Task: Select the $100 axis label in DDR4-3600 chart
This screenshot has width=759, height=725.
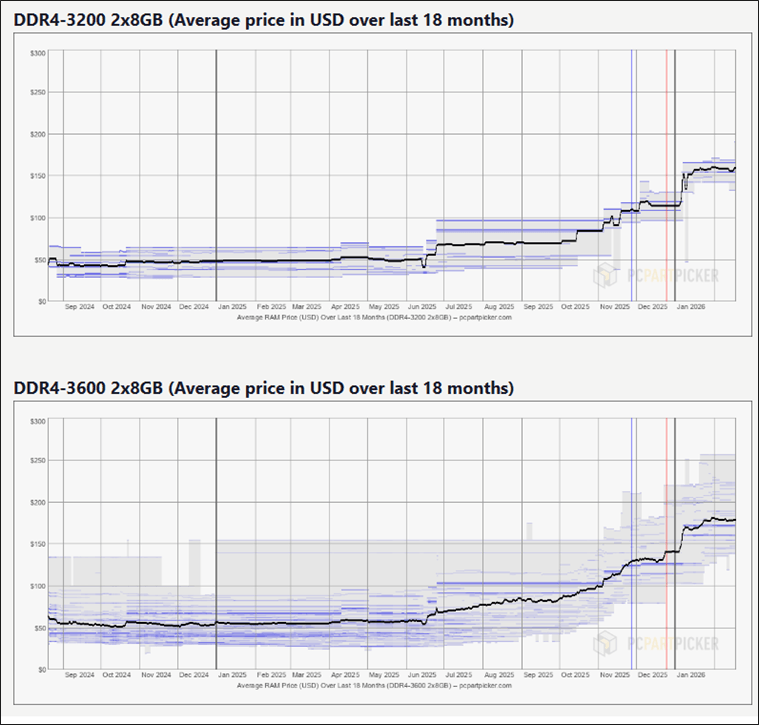Action: 38,587
